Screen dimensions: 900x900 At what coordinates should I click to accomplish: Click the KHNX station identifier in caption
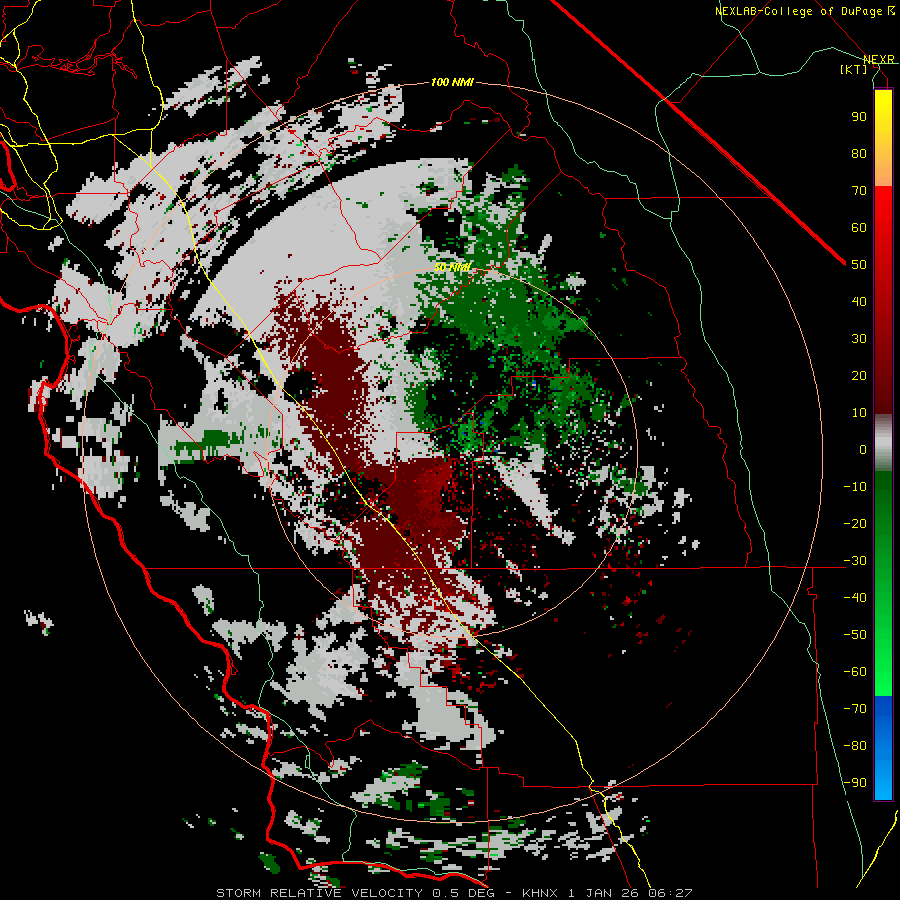(x=540, y=893)
